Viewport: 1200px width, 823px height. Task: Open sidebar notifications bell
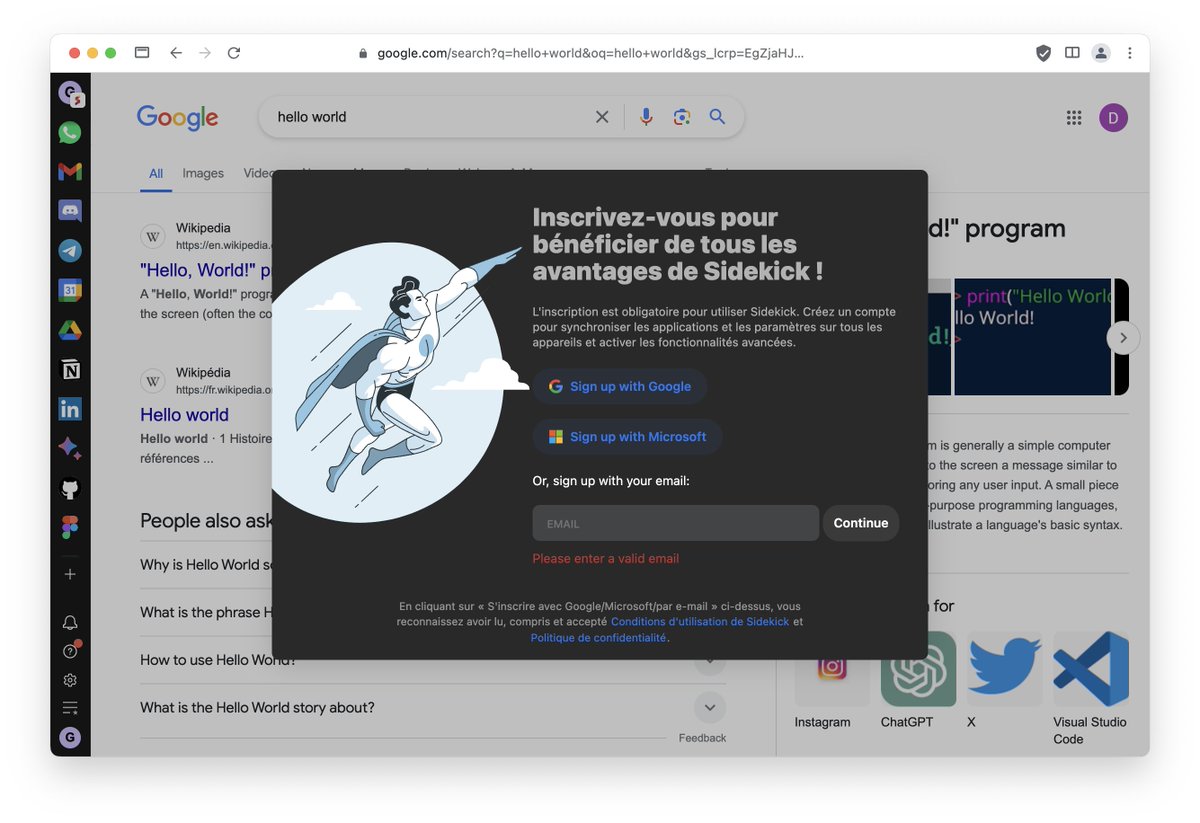[x=69, y=622]
